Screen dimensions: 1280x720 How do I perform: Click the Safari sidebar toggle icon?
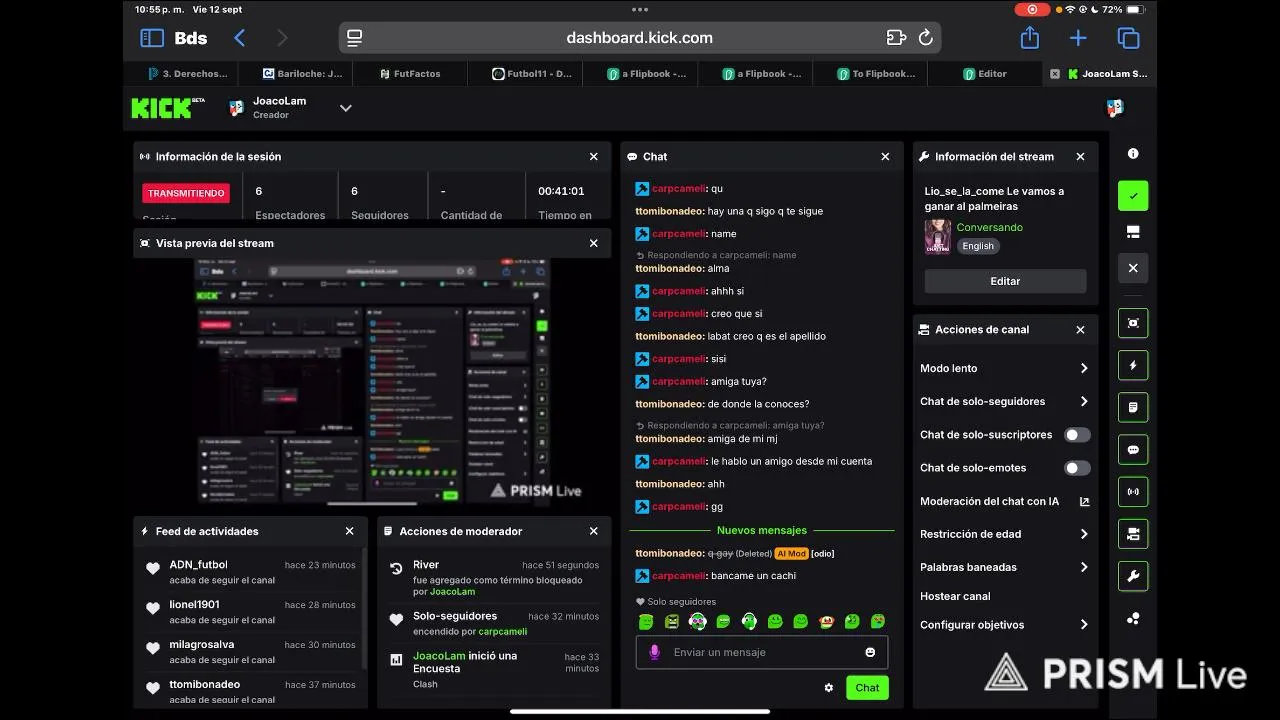[152, 38]
